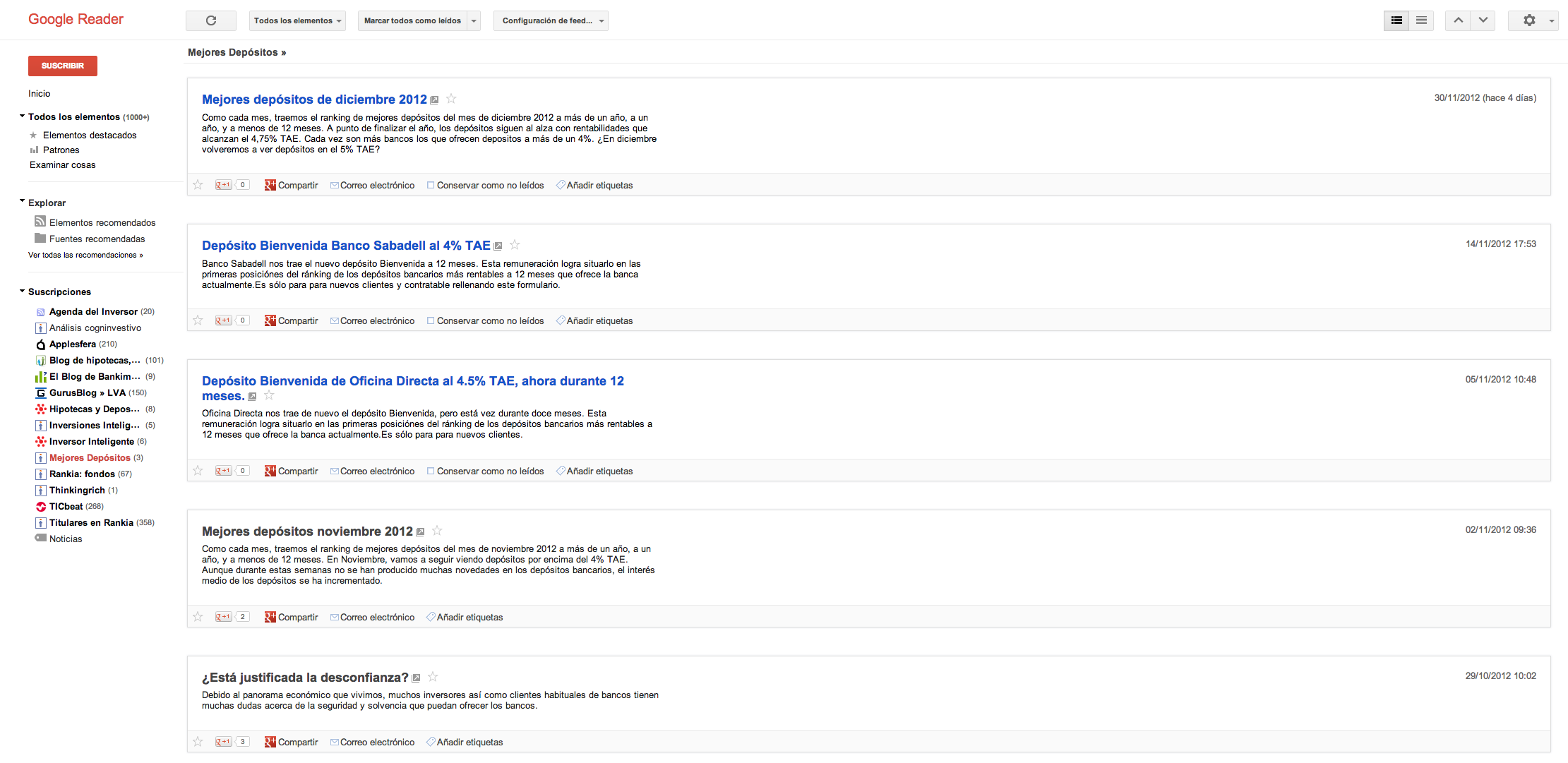
Task: Open the settings gear menu
Action: point(1533,20)
